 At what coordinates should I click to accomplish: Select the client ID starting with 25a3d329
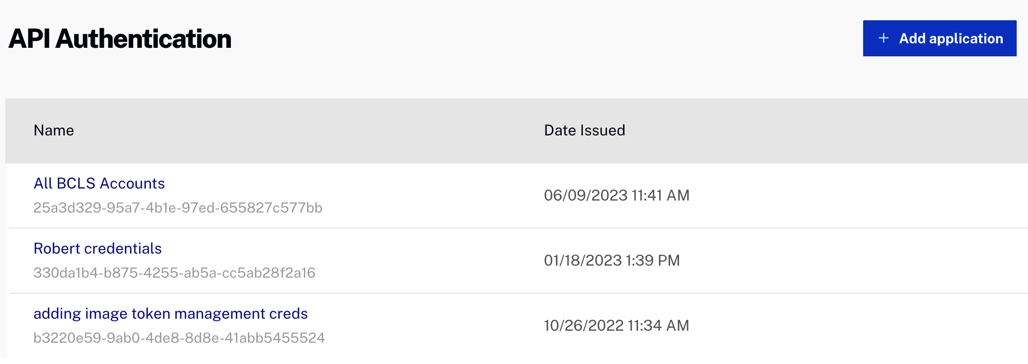coord(178,208)
